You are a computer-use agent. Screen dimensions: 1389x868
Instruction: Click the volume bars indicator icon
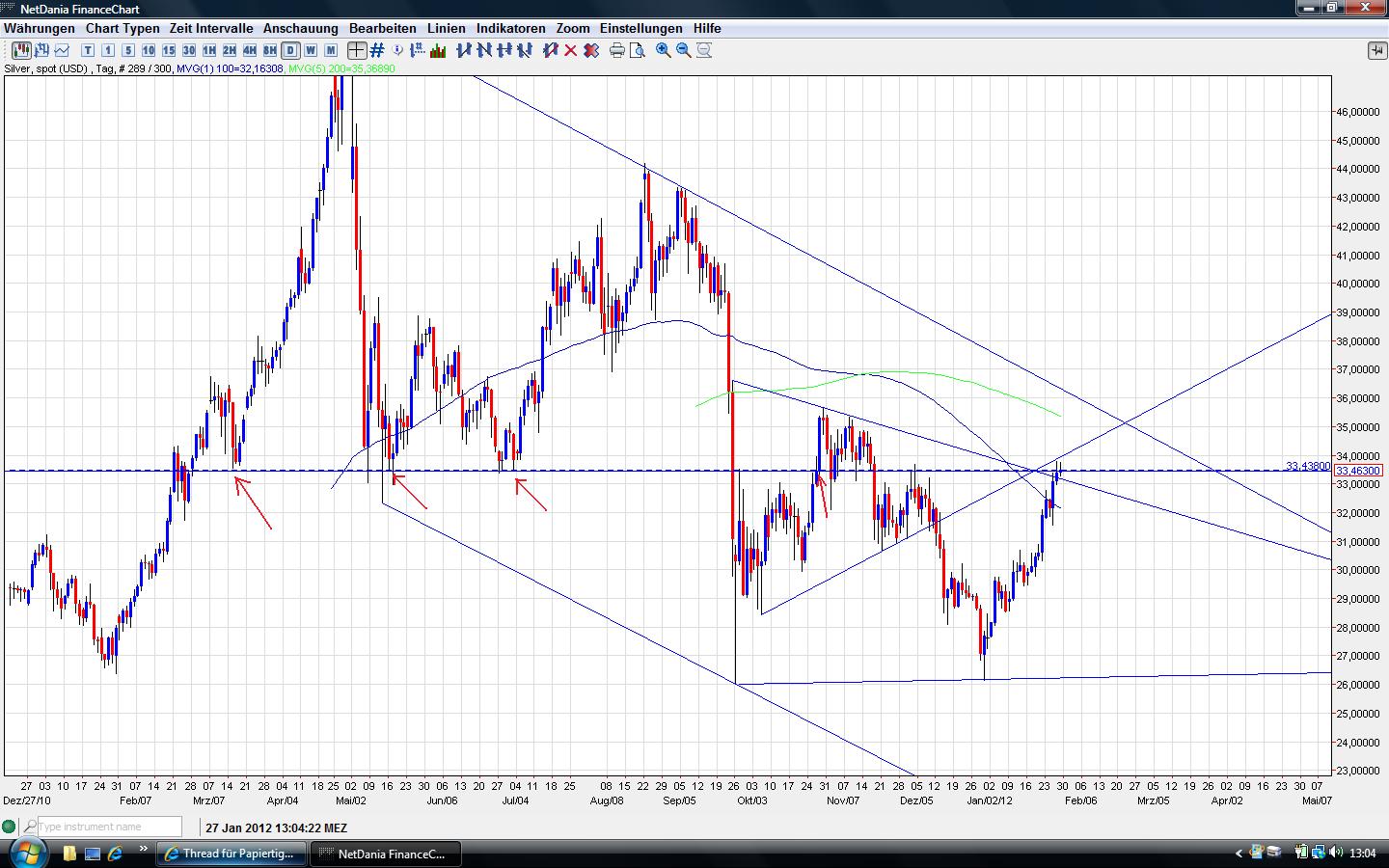tap(438, 50)
